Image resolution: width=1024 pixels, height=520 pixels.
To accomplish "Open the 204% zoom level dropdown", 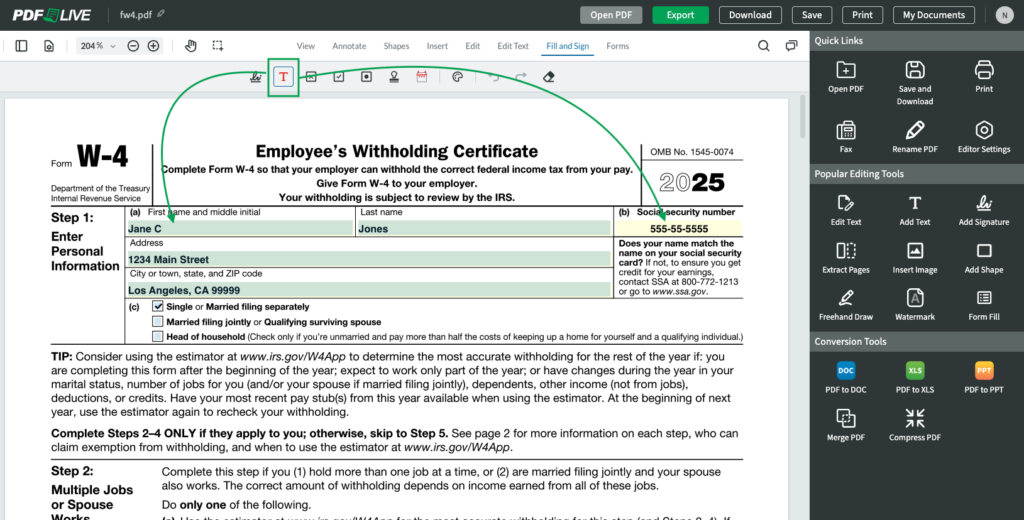I will 98,46.
